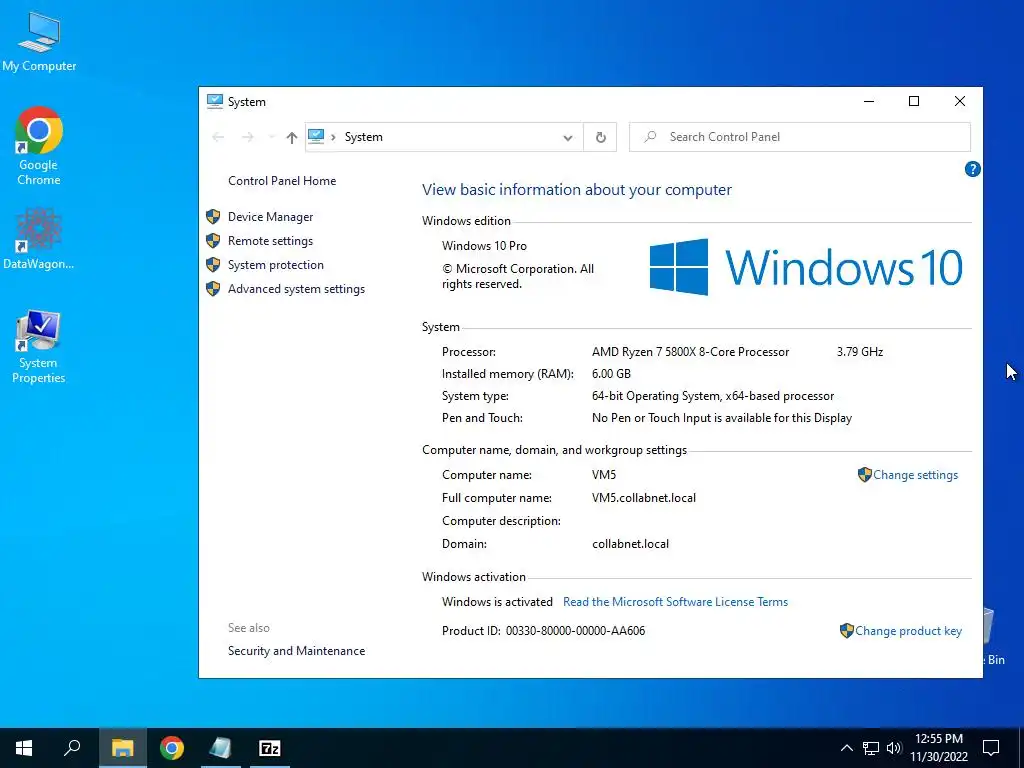Click the 6.00 GB installed memory value

[611, 374]
